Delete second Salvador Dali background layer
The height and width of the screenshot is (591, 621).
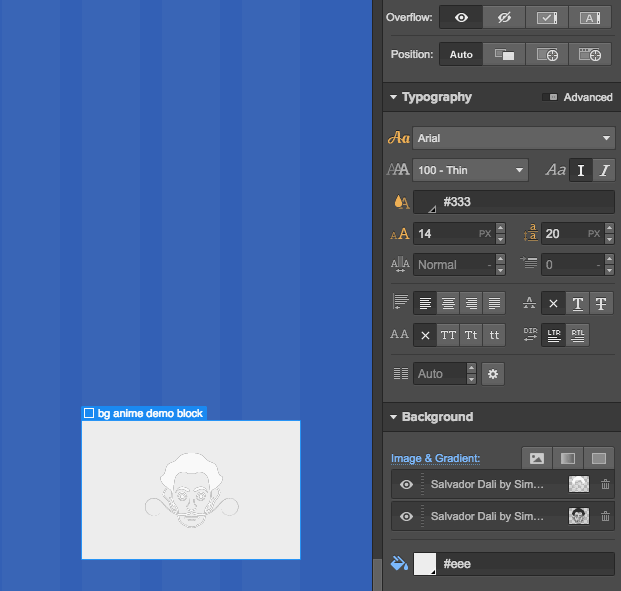(x=605, y=516)
